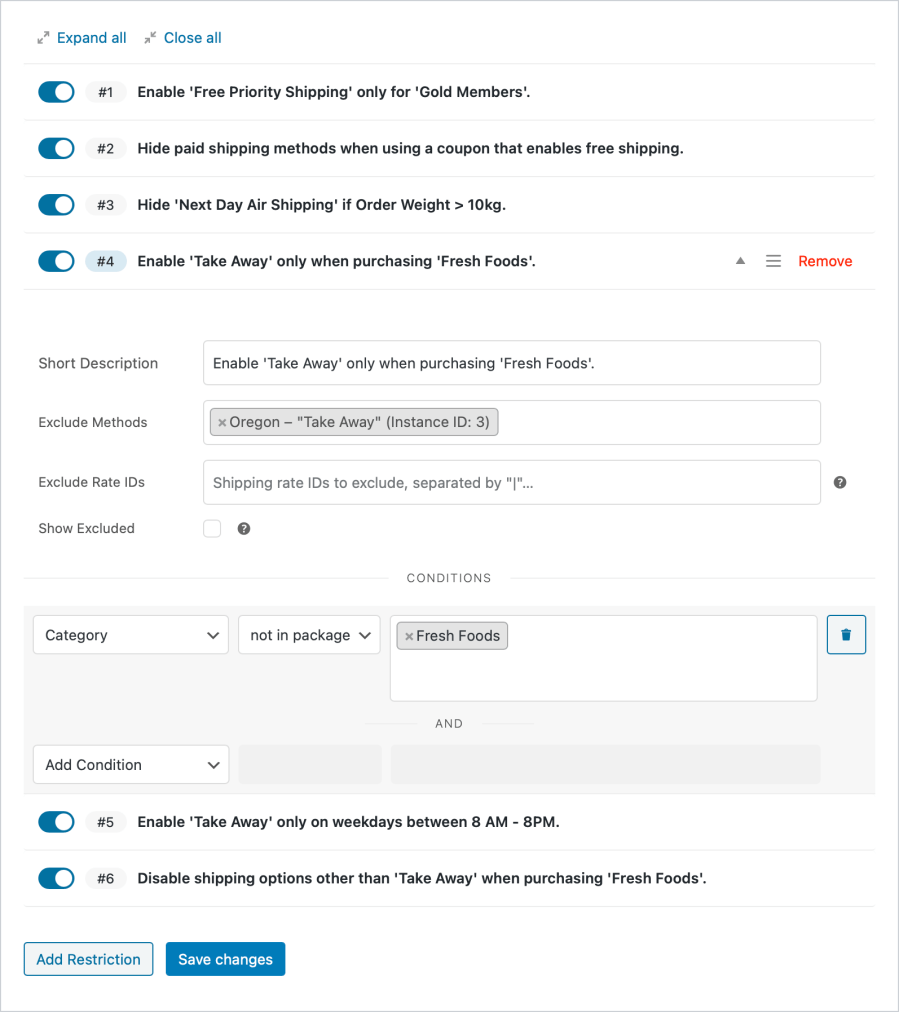This screenshot has height=1012, width=899.
Task: Click inside the Short Description field
Action: point(511,362)
